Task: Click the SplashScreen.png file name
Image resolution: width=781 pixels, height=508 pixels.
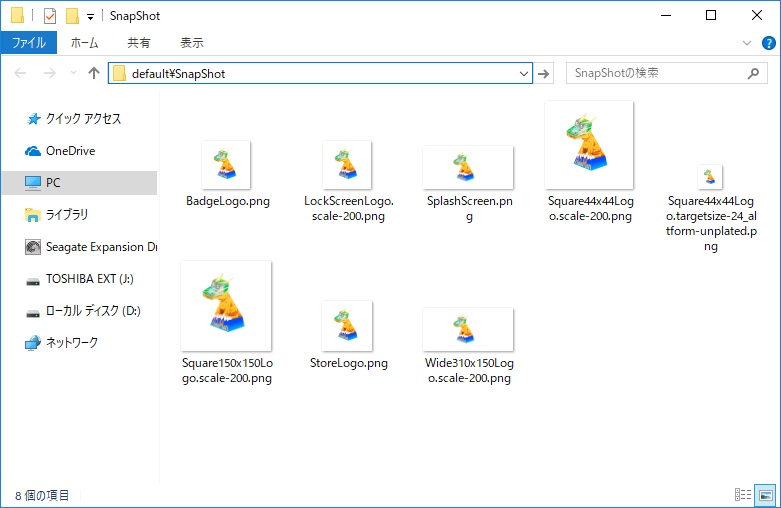Action: pyautogui.click(x=469, y=209)
